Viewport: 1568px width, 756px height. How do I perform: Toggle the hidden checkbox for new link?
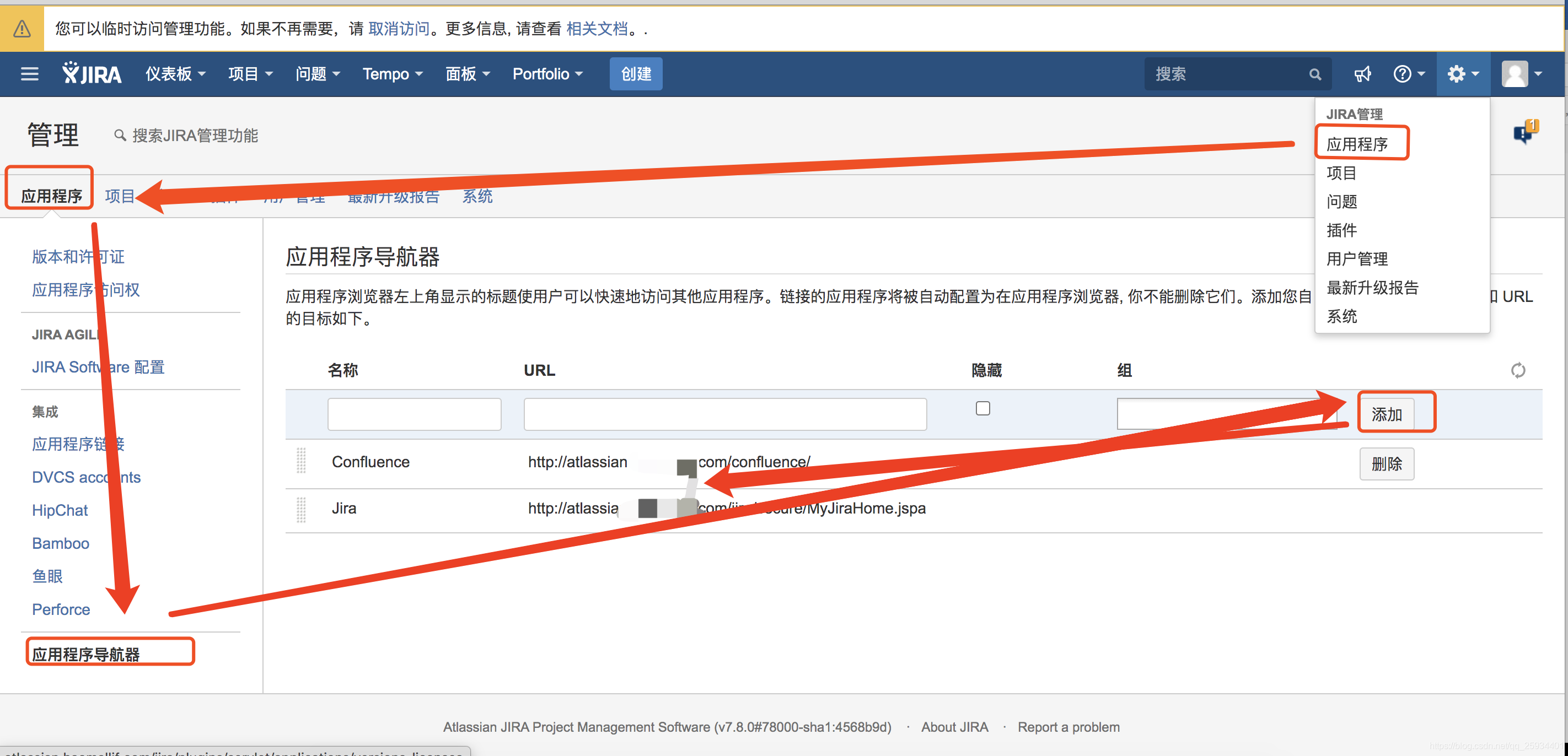click(982, 408)
